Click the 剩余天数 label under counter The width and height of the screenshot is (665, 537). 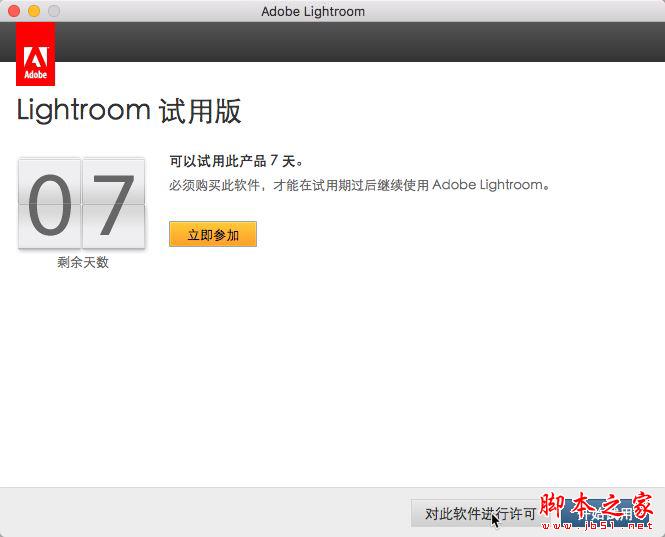(x=83, y=262)
